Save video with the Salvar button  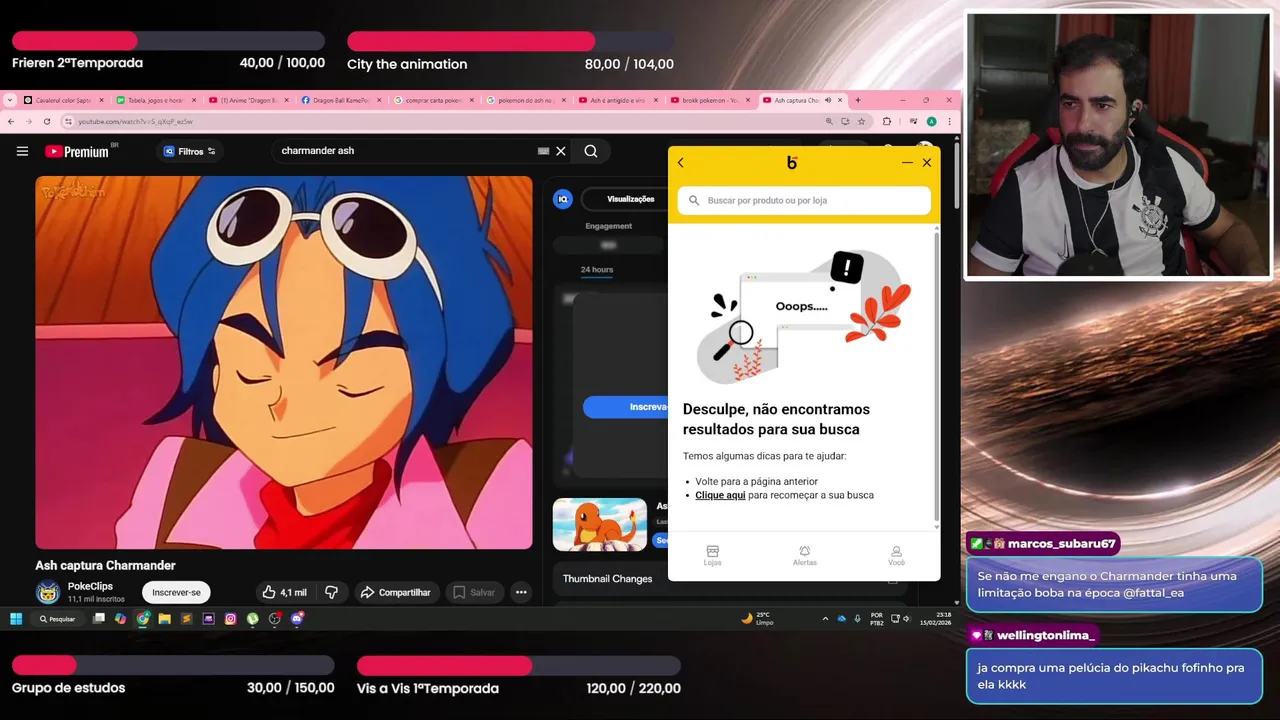coord(474,592)
